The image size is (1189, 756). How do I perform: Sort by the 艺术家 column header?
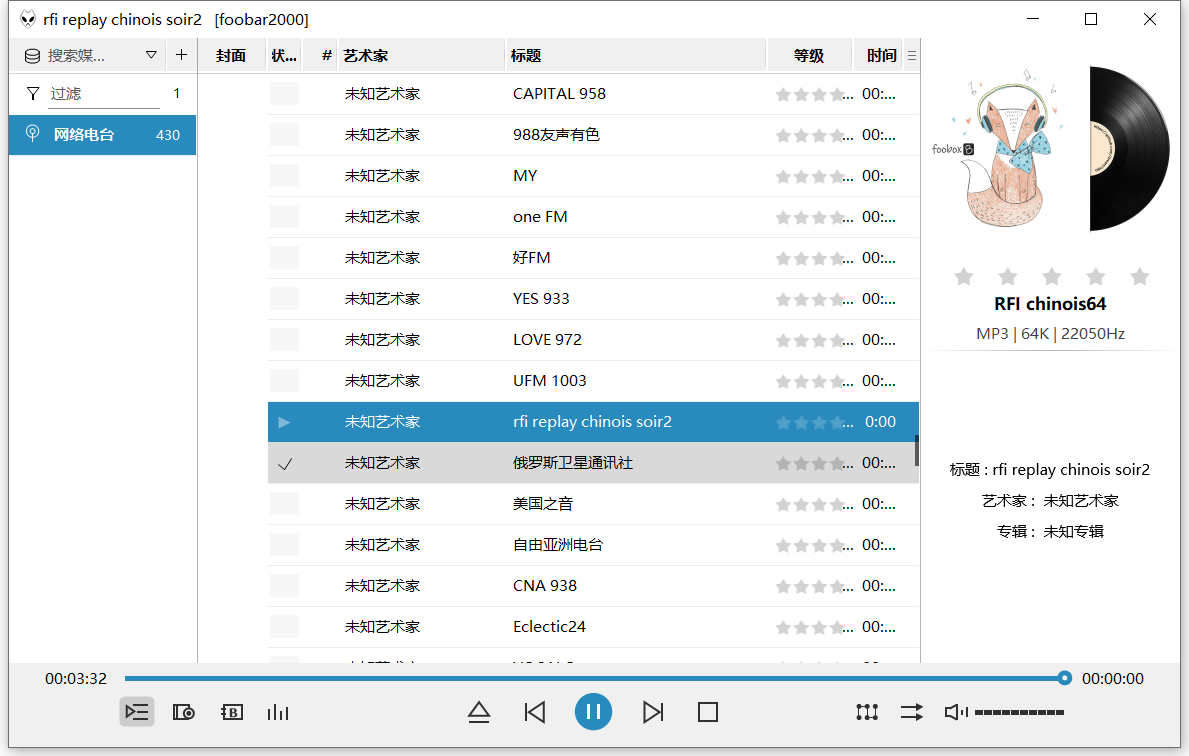coord(420,56)
